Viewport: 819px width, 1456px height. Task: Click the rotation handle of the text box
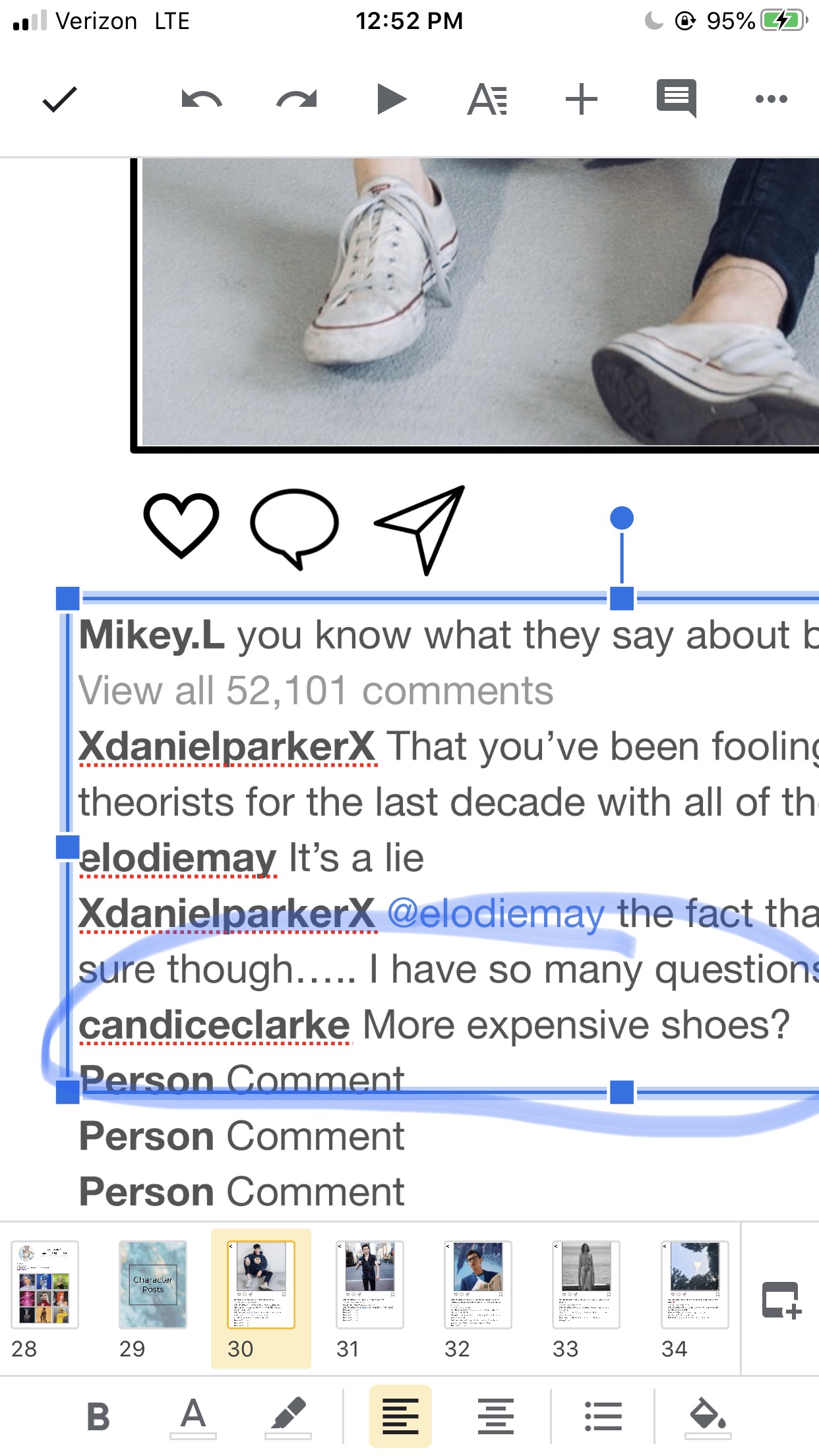point(622,518)
